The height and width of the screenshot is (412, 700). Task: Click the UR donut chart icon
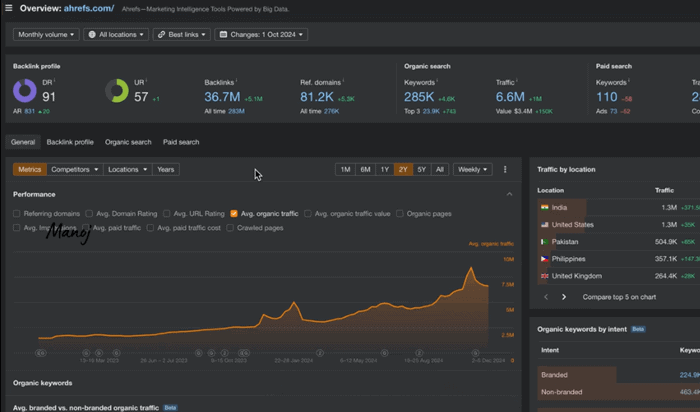tap(117, 91)
